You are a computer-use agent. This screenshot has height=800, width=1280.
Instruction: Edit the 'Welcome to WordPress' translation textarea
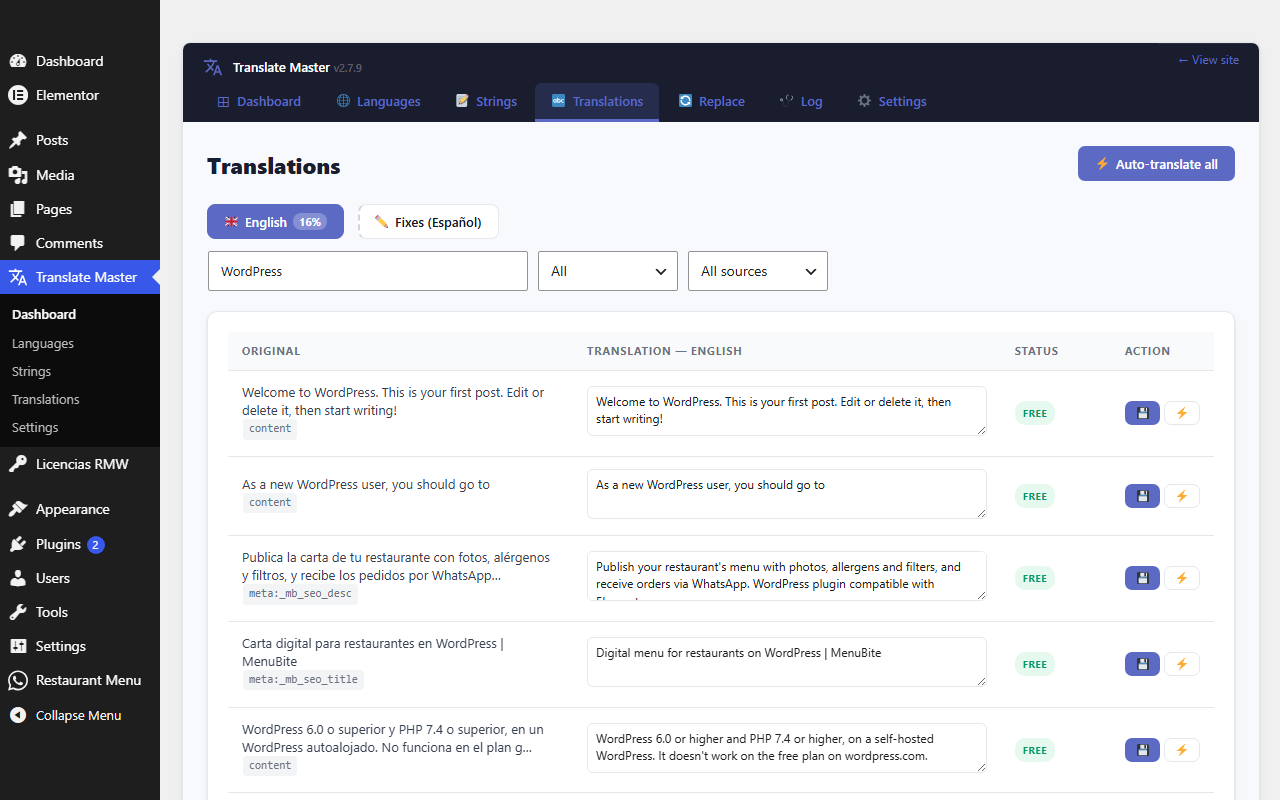tap(787, 411)
